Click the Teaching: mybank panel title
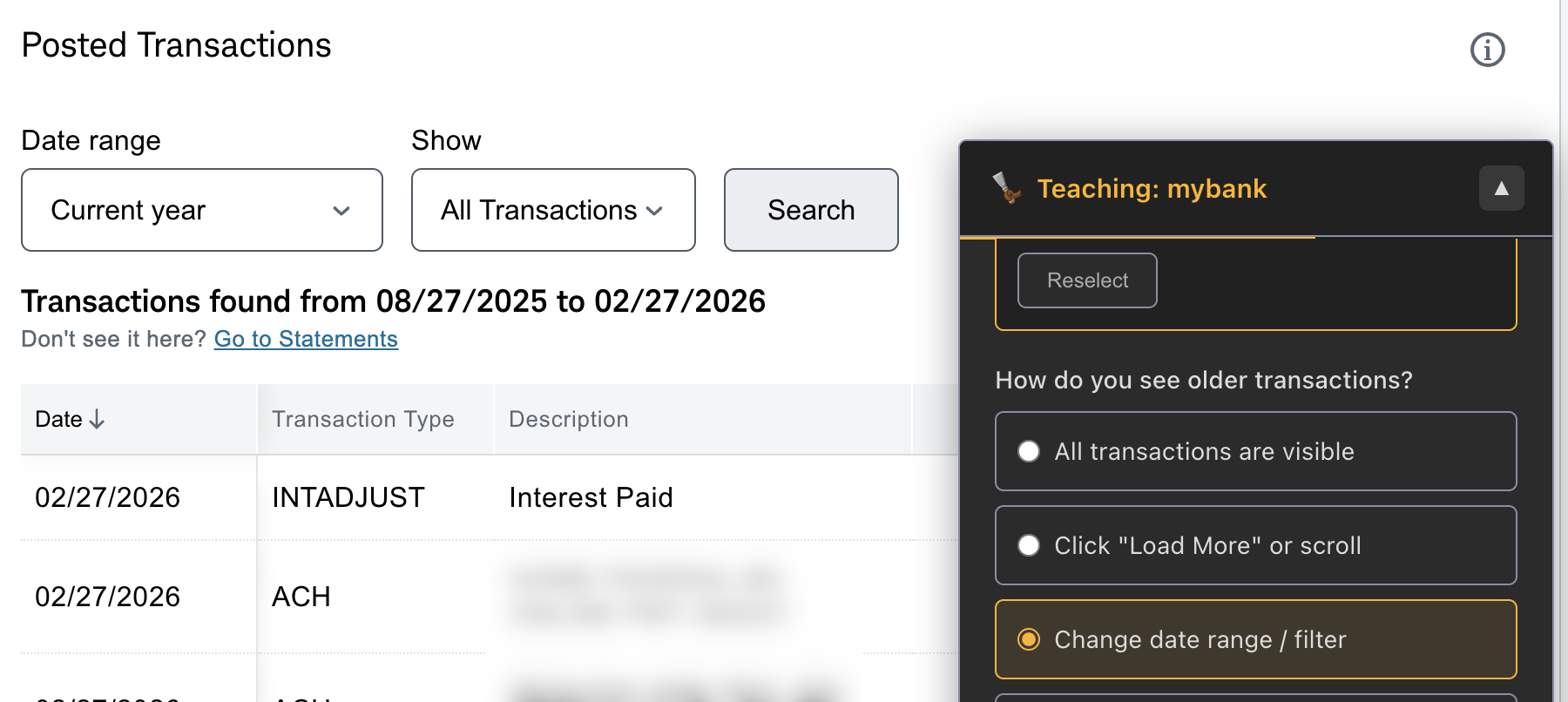The image size is (1568, 702). click(x=1152, y=188)
